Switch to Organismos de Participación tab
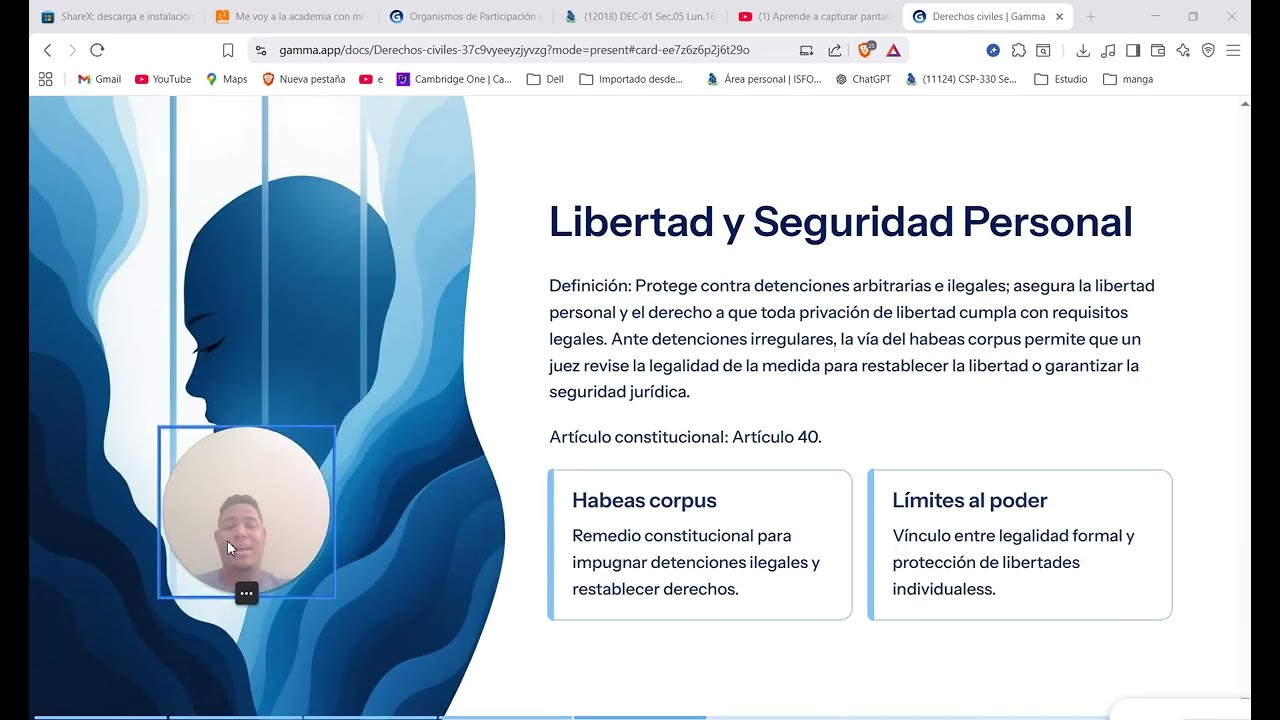The image size is (1280, 720). click(x=465, y=17)
